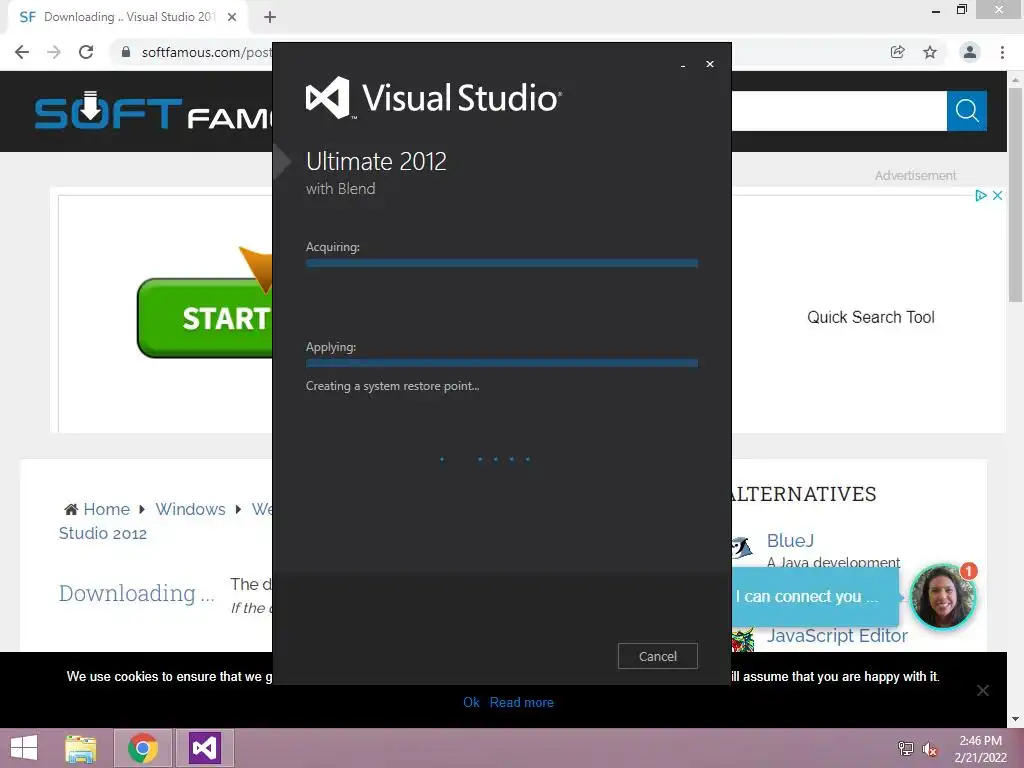Open the Windows breadcrumb link
Screen dimensions: 1024x768
tap(190, 509)
